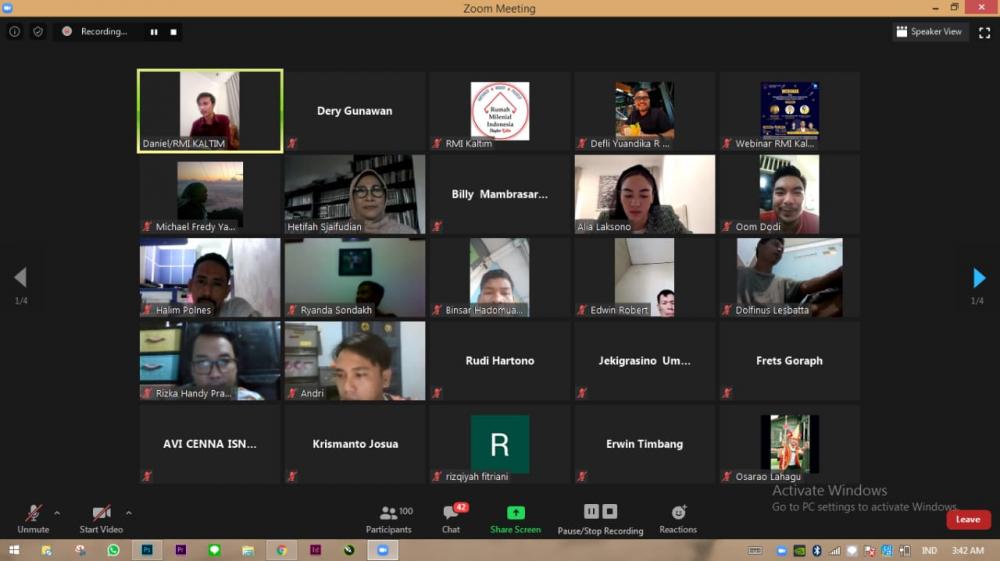Leave the meeting

tap(967, 520)
